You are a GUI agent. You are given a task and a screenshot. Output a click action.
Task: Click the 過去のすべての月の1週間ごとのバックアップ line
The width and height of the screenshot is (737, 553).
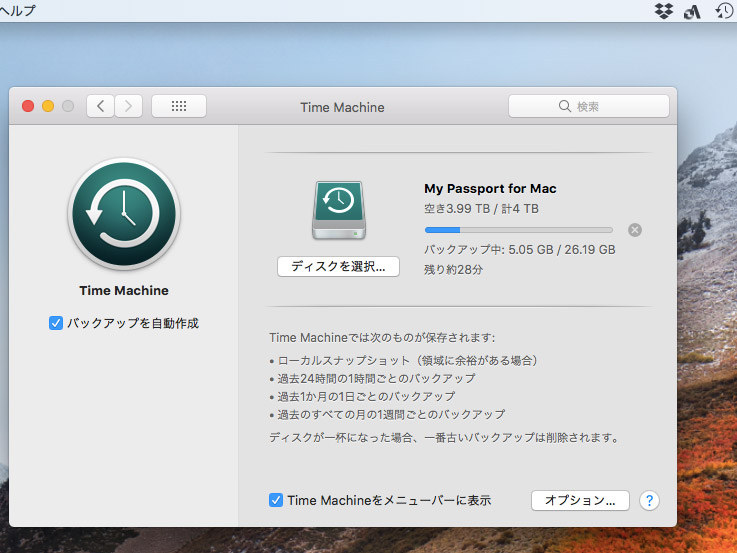387,414
